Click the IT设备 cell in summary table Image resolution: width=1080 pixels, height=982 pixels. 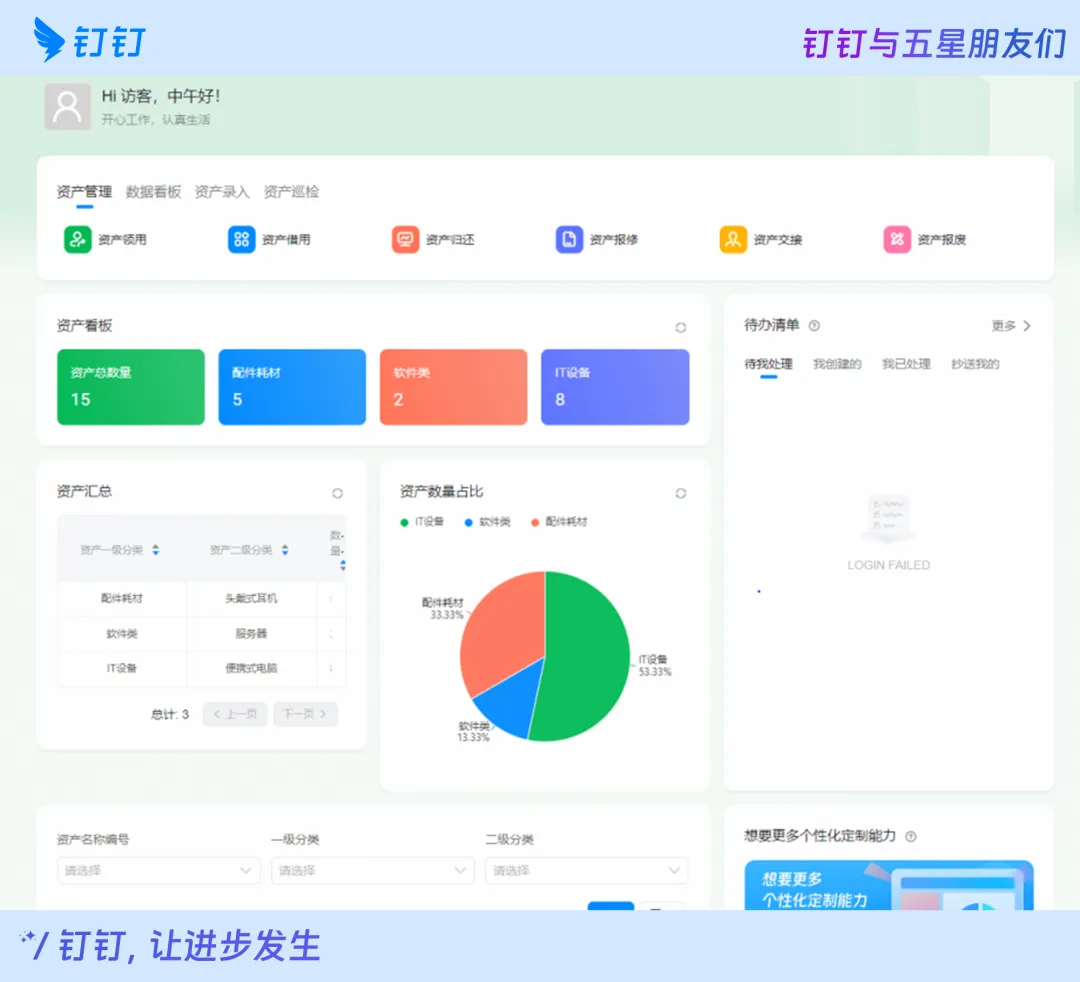point(122,668)
